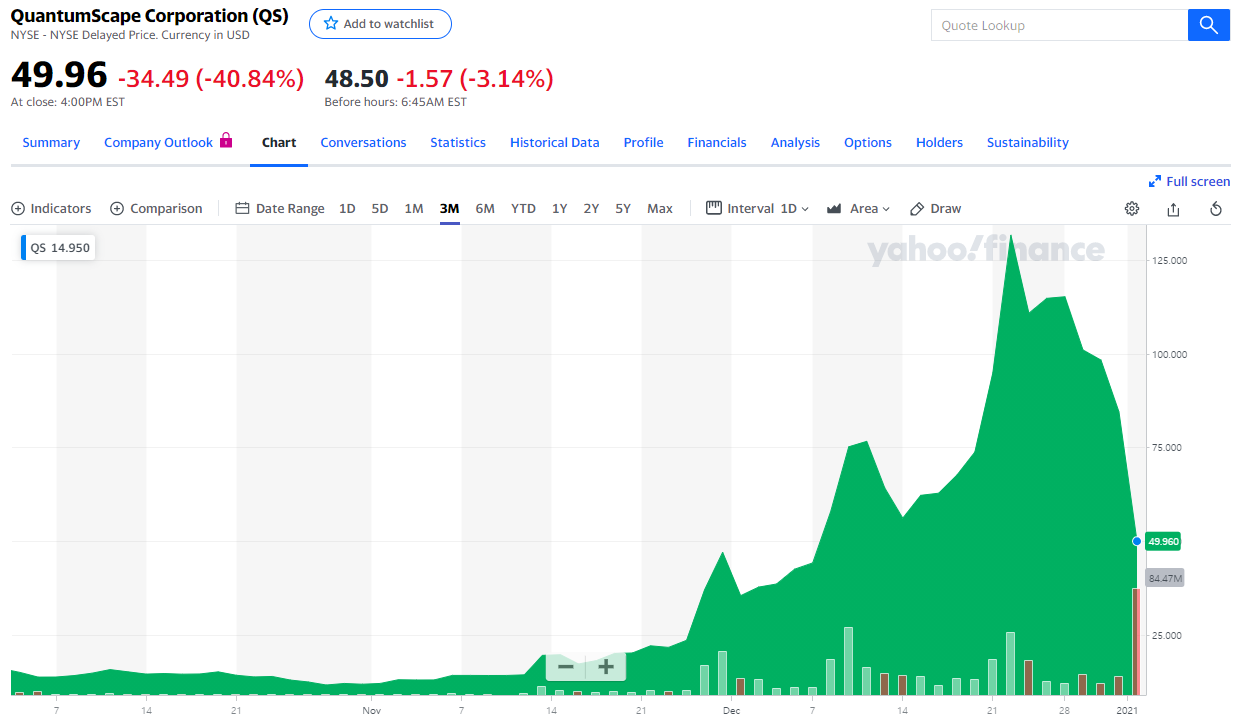The width and height of the screenshot is (1247, 724).
Task: Click the -1.57 (-3.14%) pre-market change
Action: pyautogui.click(x=475, y=78)
